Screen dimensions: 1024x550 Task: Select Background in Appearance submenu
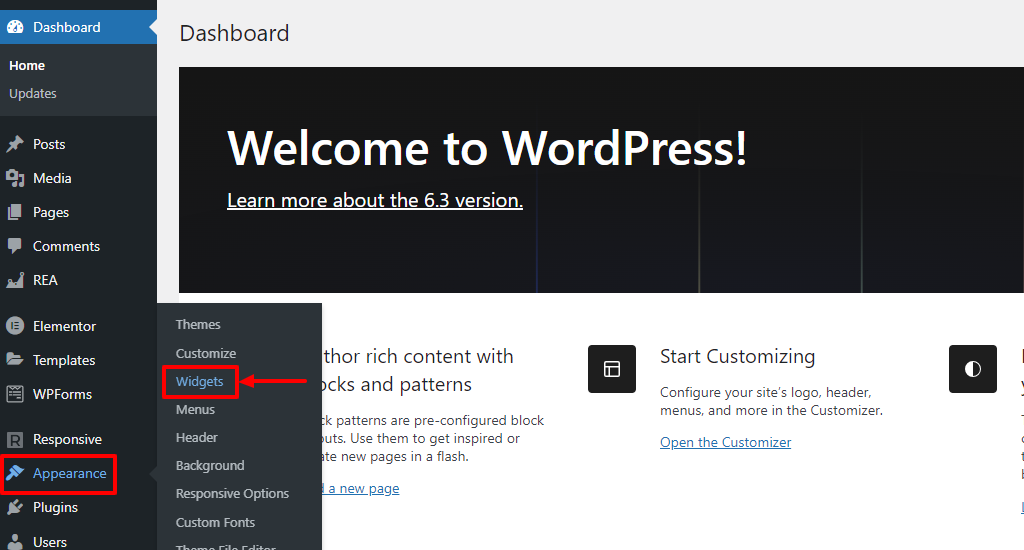[x=210, y=466]
